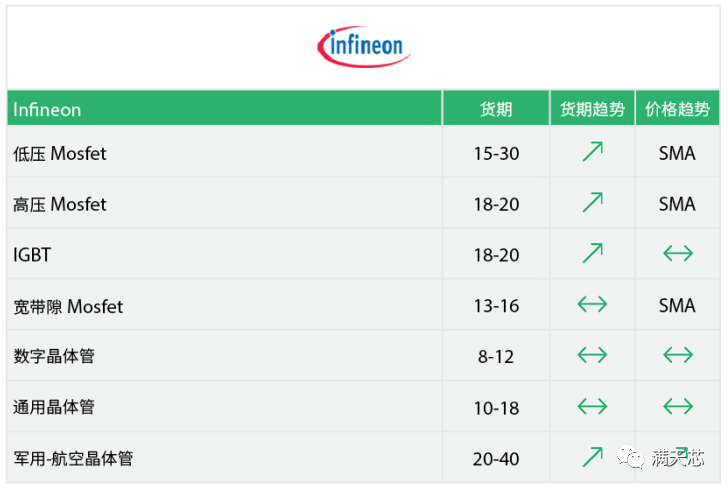Click the 货期趋势 sideways arrow for 宽带隙 Mosfet
The height and width of the screenshot is (490, 728).
click(592, 305)
